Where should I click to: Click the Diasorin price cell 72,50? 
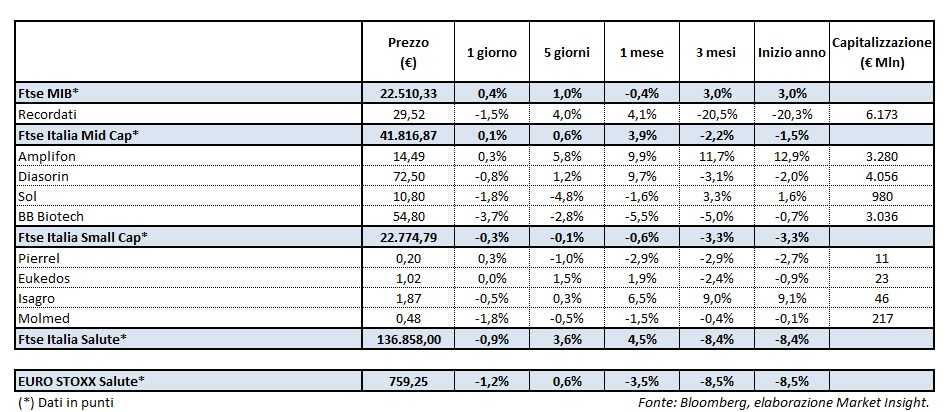coord(407,178)
